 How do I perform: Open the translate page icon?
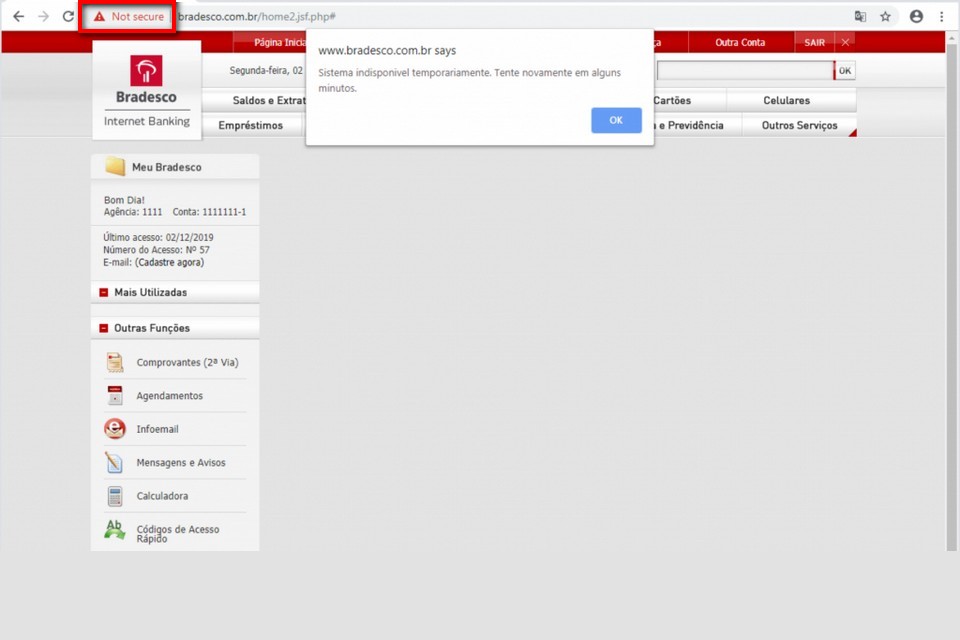pos(860,17)
